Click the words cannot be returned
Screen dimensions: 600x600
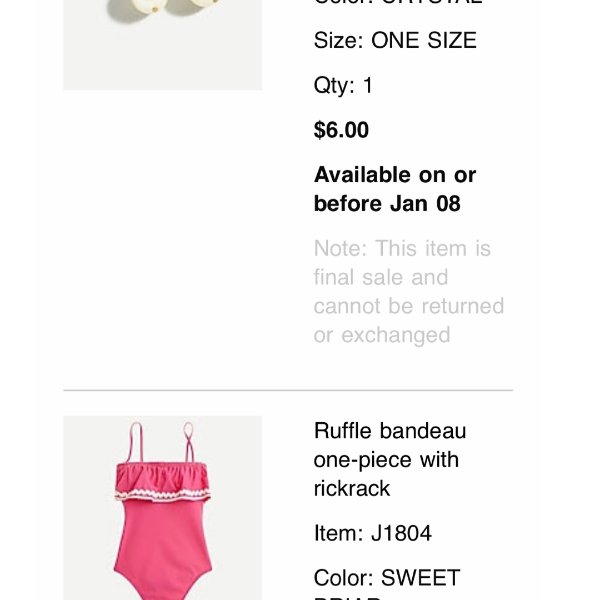(409, 306)
